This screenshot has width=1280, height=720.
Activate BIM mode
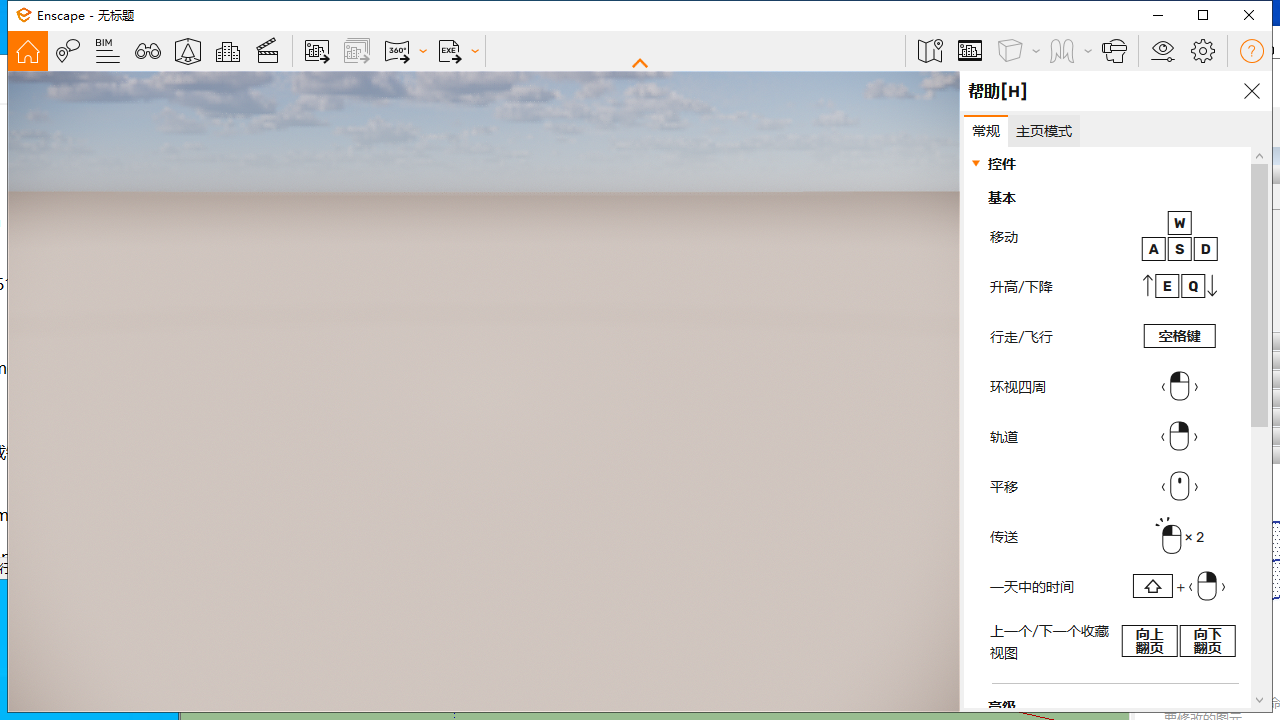tap(107, 51)
